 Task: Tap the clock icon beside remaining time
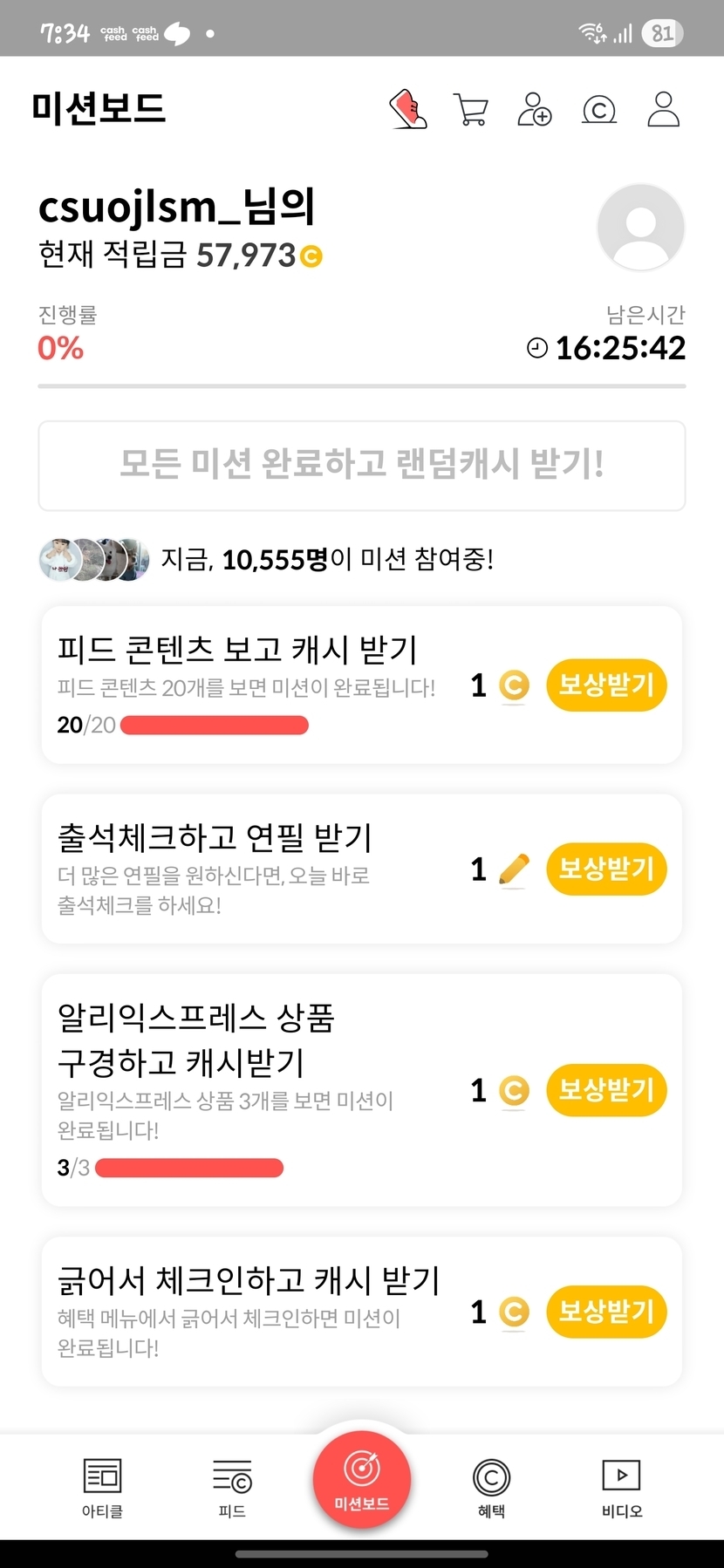click(537, 349)
